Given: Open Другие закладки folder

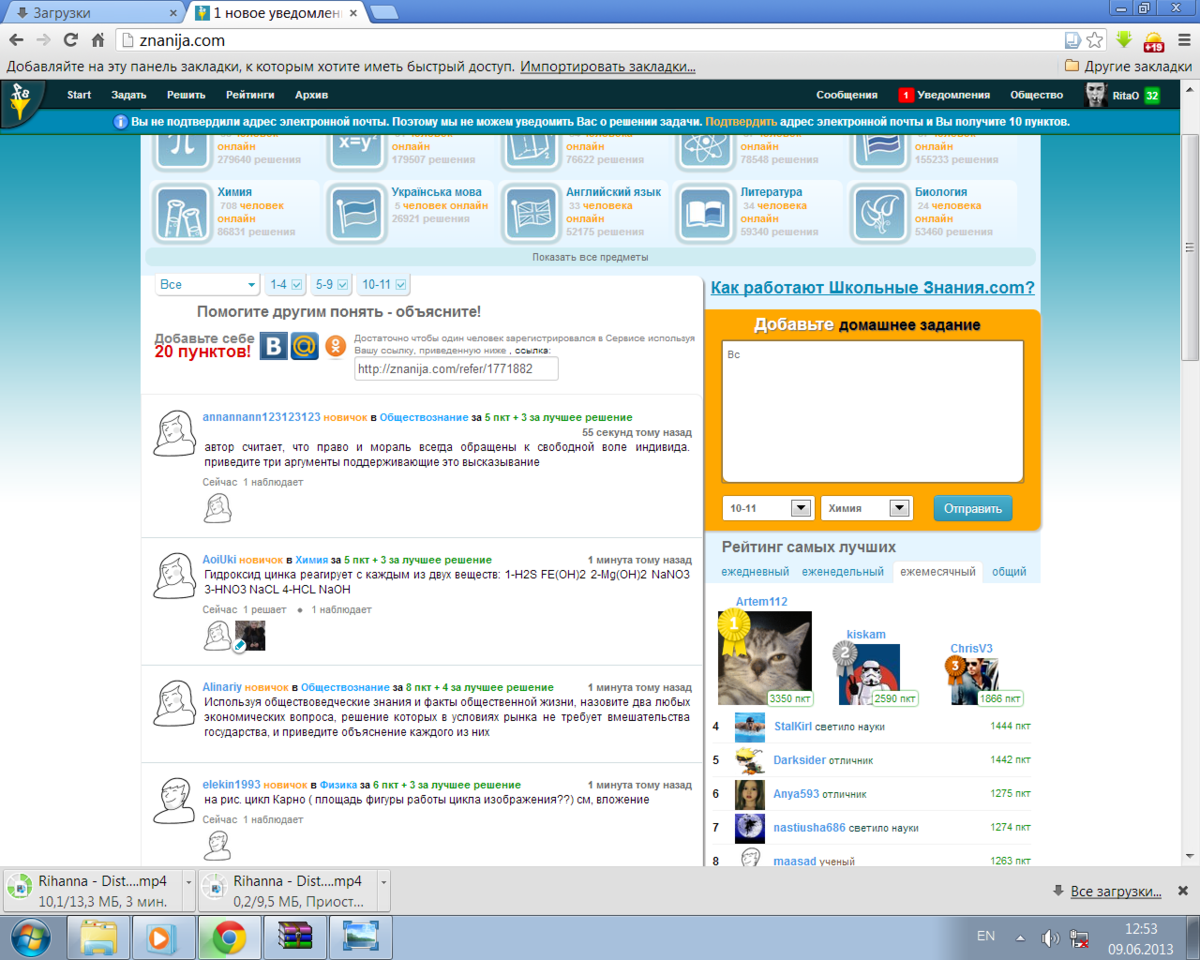Looking at the screenshot, I should pyautogui.click(x=1129, y=66).
